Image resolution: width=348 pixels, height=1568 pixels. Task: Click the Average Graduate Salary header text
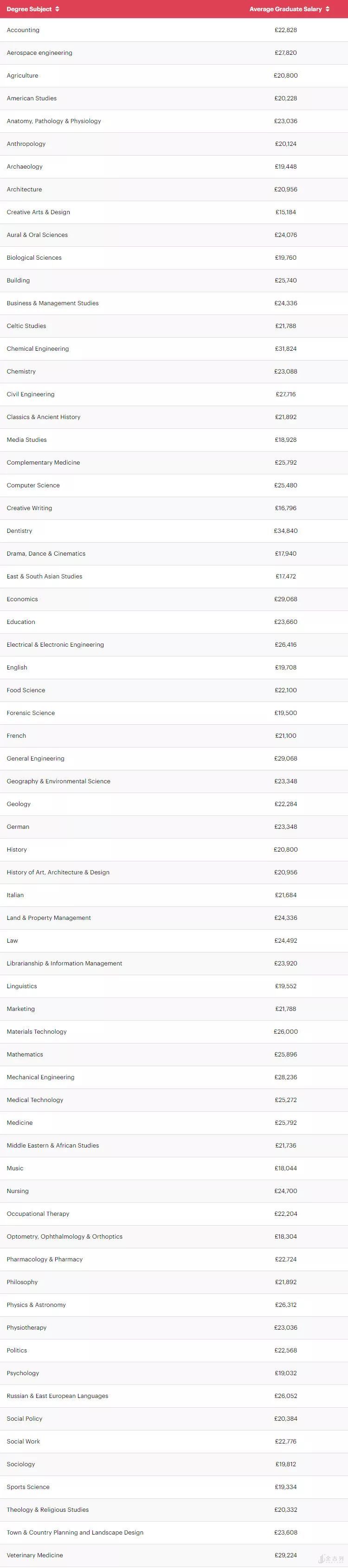285,9
